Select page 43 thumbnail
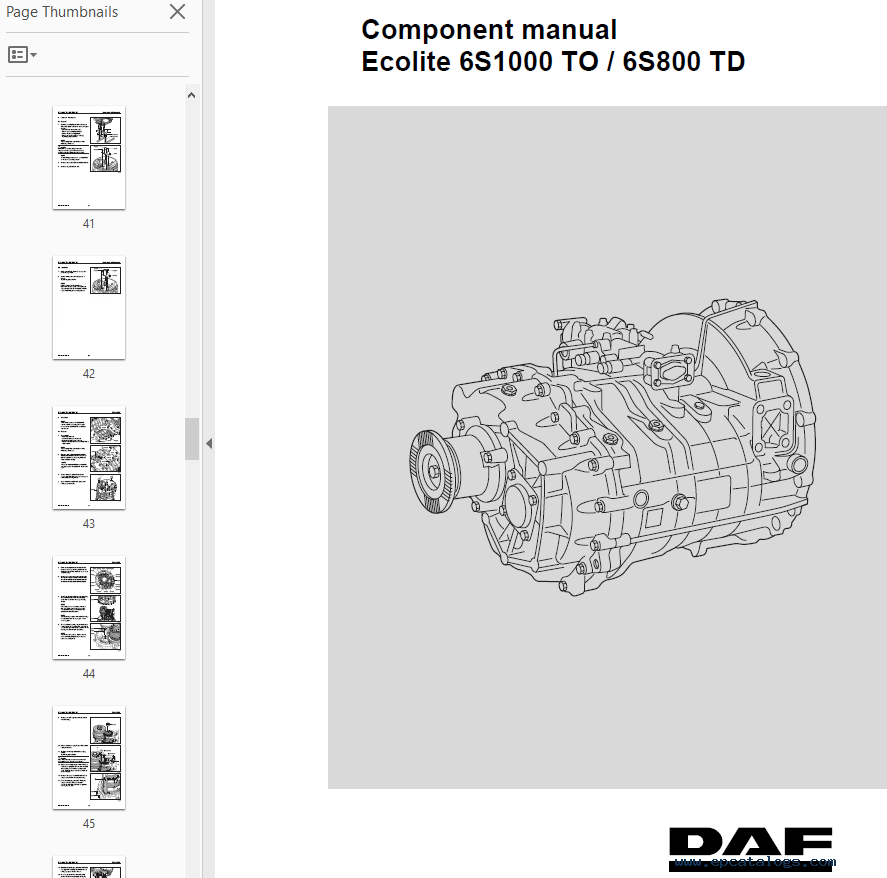The width and height of the screenshot is (887, 878). [x=89, y=458]
